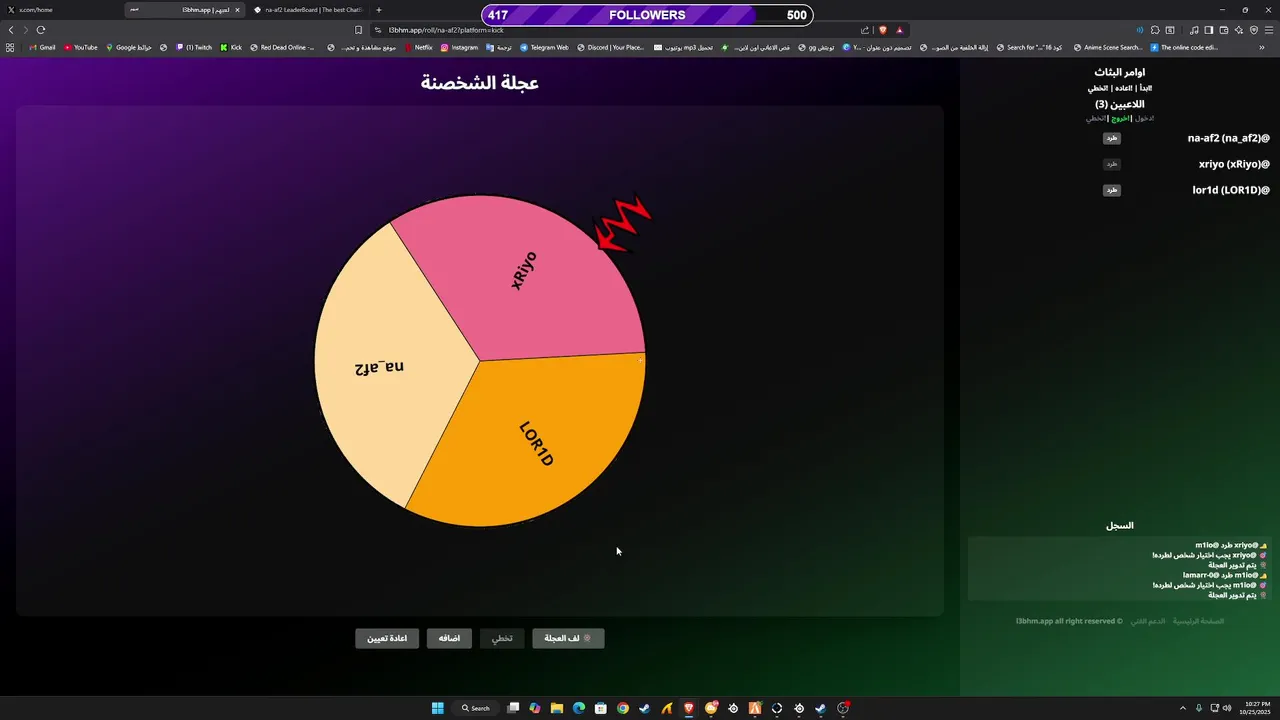
Task: Open the Anime Scene Search bookmark
Action: [x=1108, y=47]
